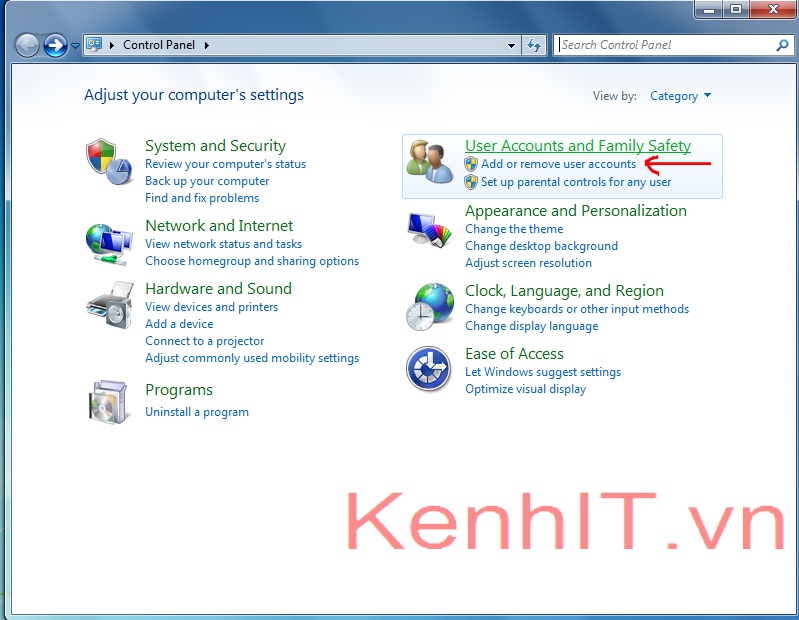
Task: Open the Programs heading link
Action: 179,390
